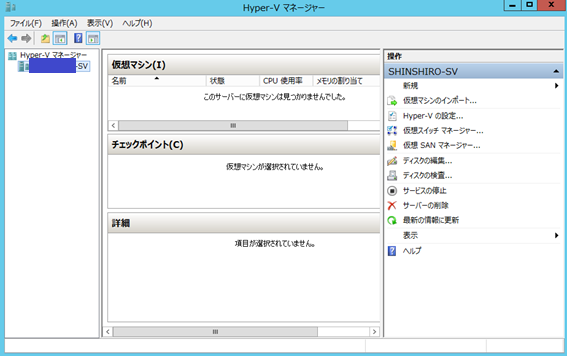The height and width of the screenshot is (363, 567).
Task: Open Hyper-V の設定... action
Action: coord(433,116)
